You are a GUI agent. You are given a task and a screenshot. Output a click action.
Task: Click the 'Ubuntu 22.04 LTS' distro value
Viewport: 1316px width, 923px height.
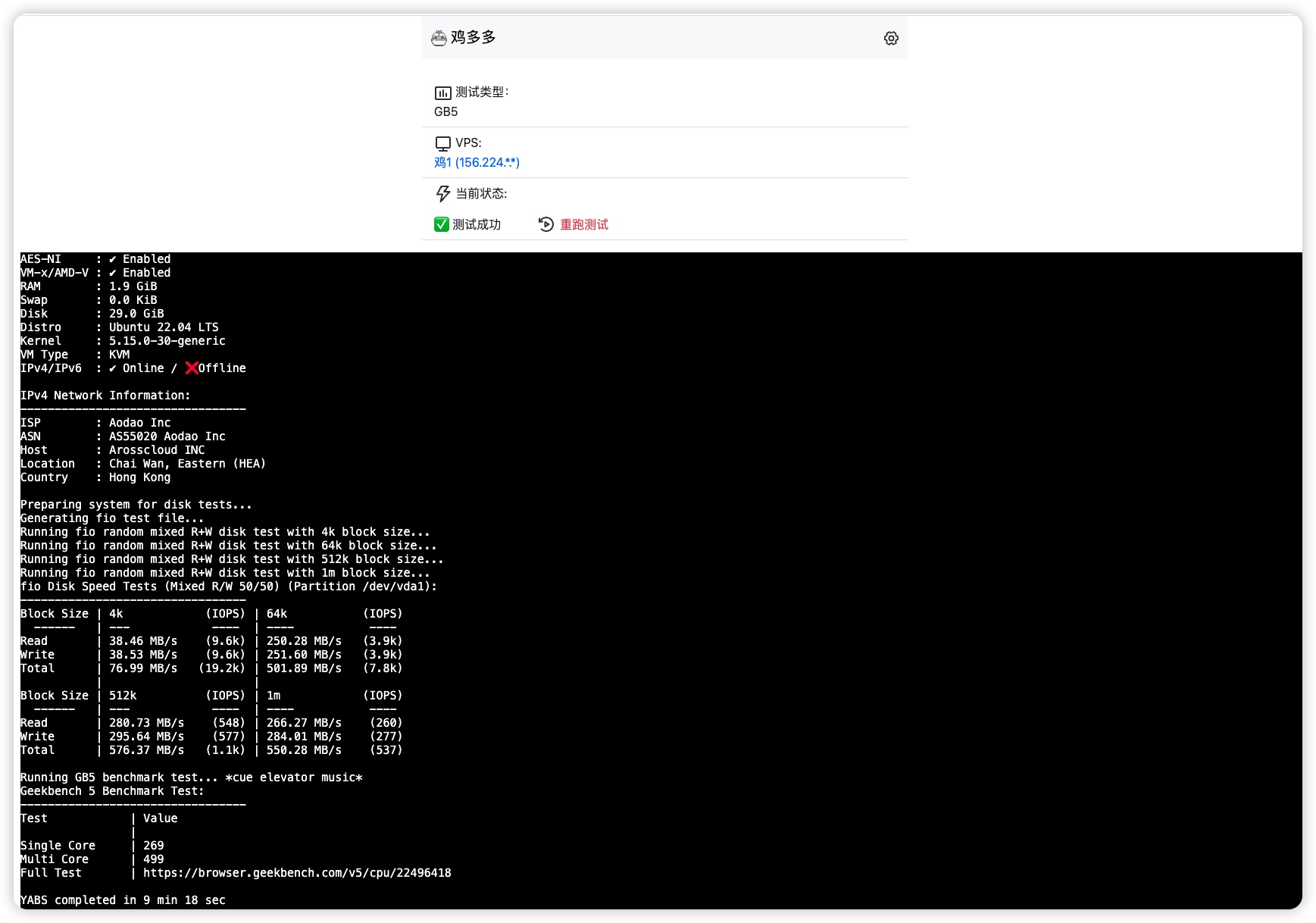pyautogui.click(x=164, y=327)
